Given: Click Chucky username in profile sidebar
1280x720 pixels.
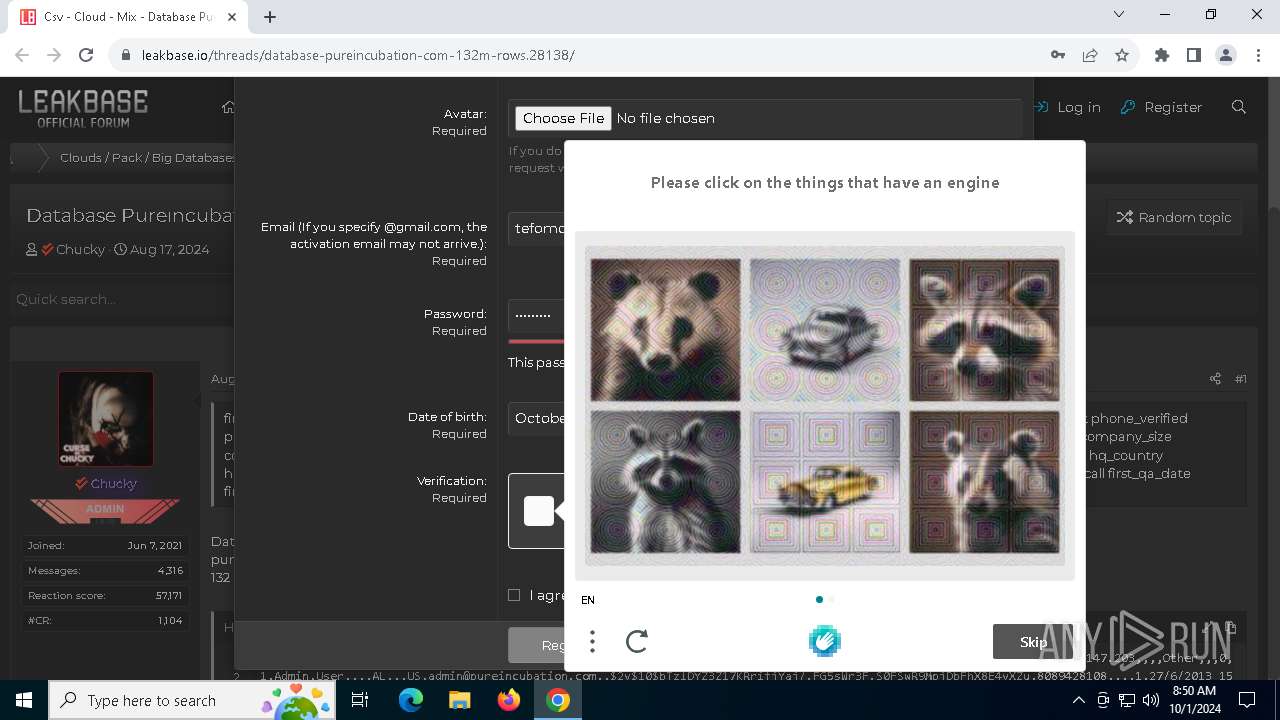Looking at the screenshot, I should (x=113, y=483).
